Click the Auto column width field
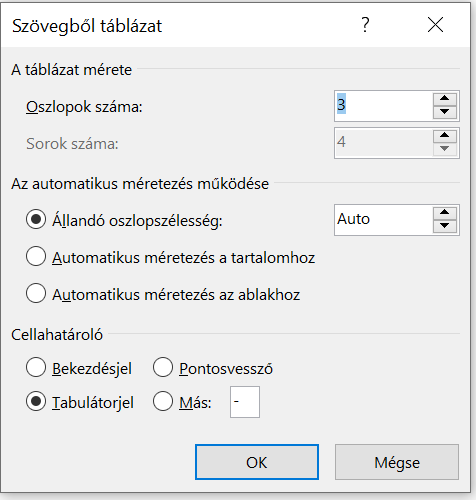Screen dimensions: 476x500 click(x=384, y=220)
